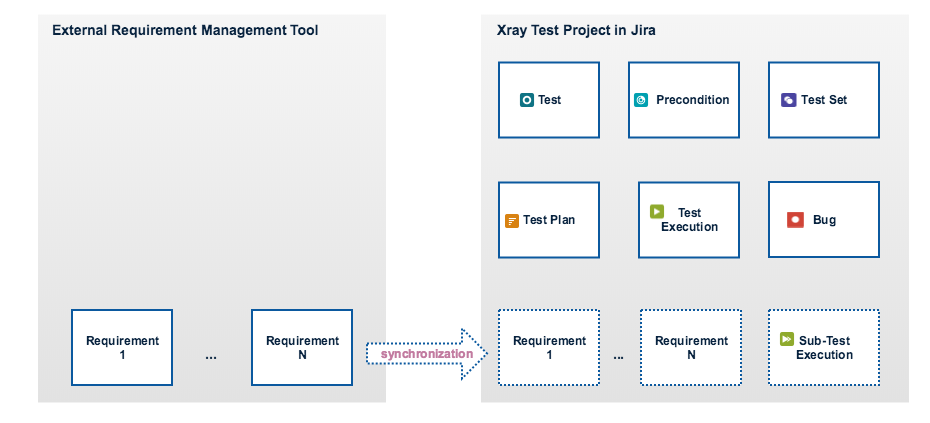Click the Xray Test Project in Jira heading
This screenshot has width=930, height=423.
pyautogui.click(x=576, y=30)
